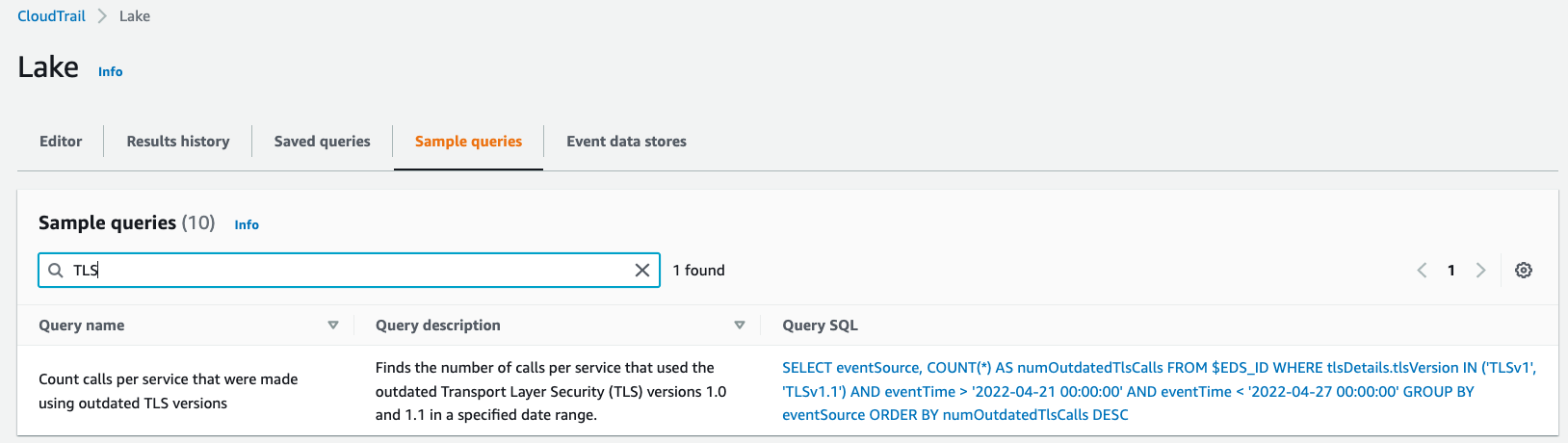Select page number 1
The image size is (1568, 443).
tap(1451, 271)
